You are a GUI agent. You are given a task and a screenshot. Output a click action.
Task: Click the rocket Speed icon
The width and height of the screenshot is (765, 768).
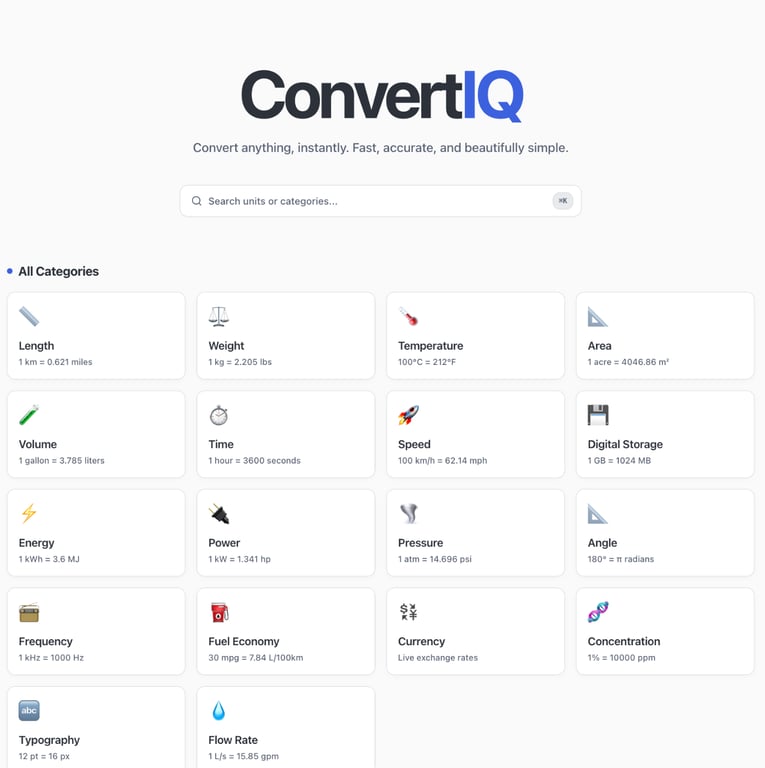point(408,415)
